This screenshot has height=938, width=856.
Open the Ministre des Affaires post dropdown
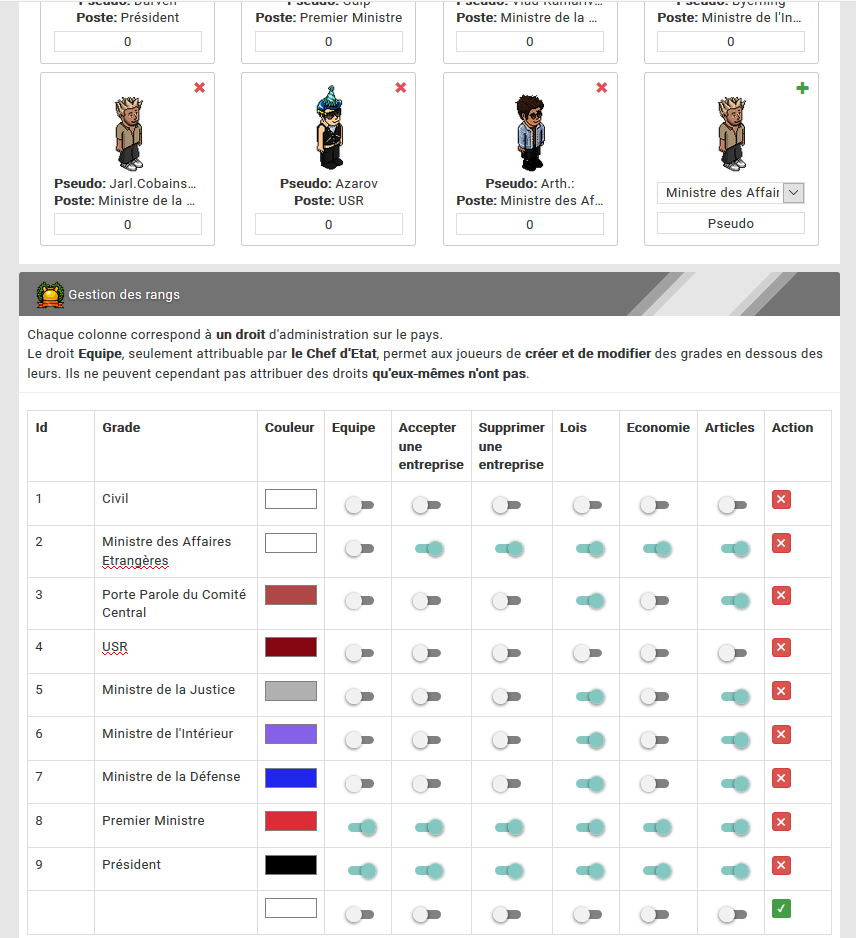click(730, 193)
